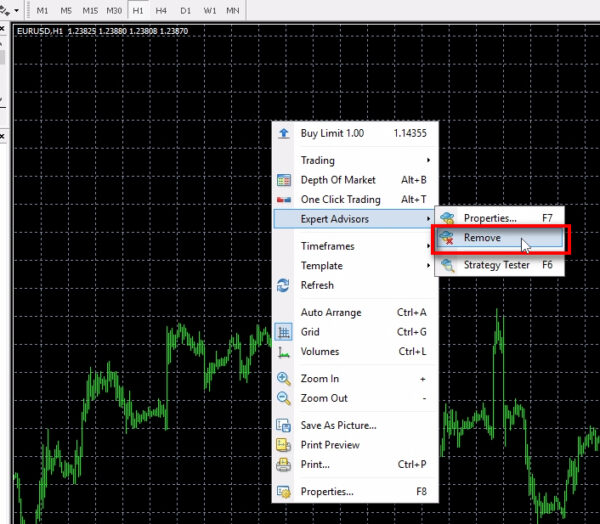Click the Zoom In magnifier icon
600x524 pixels.
[284, 379]
